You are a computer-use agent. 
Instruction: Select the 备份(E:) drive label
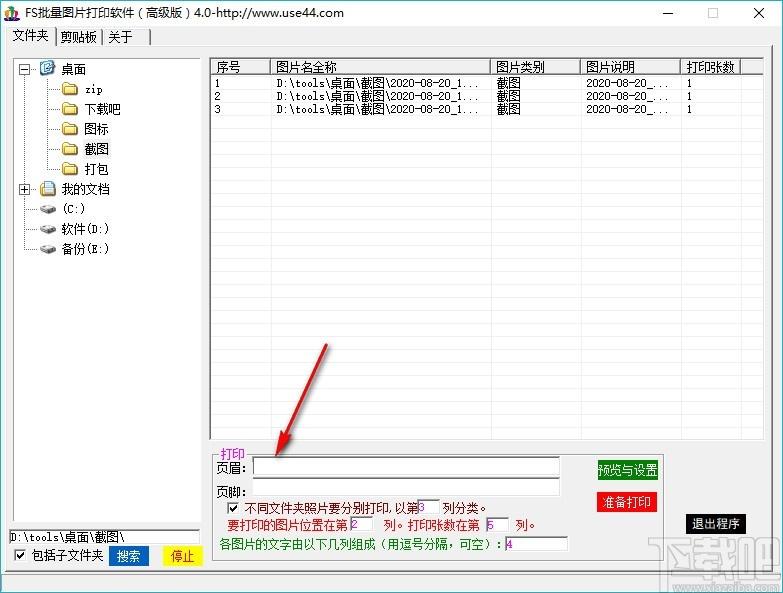pyautogui.click(x=85, y=249)
